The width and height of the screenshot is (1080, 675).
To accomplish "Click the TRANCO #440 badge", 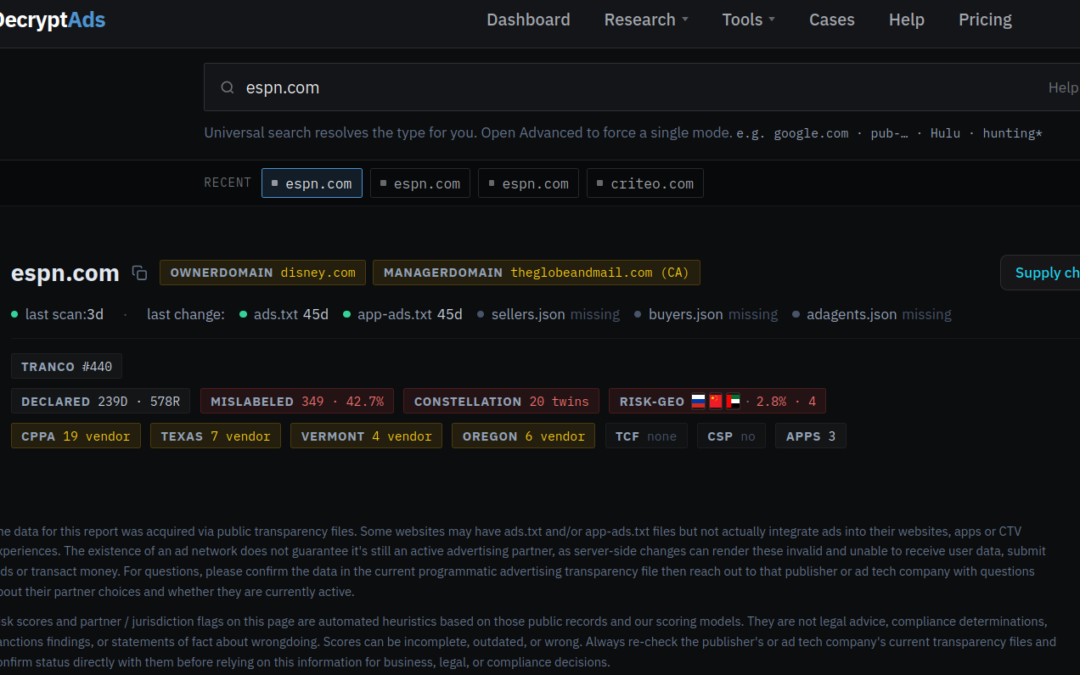I will [66, 366].
